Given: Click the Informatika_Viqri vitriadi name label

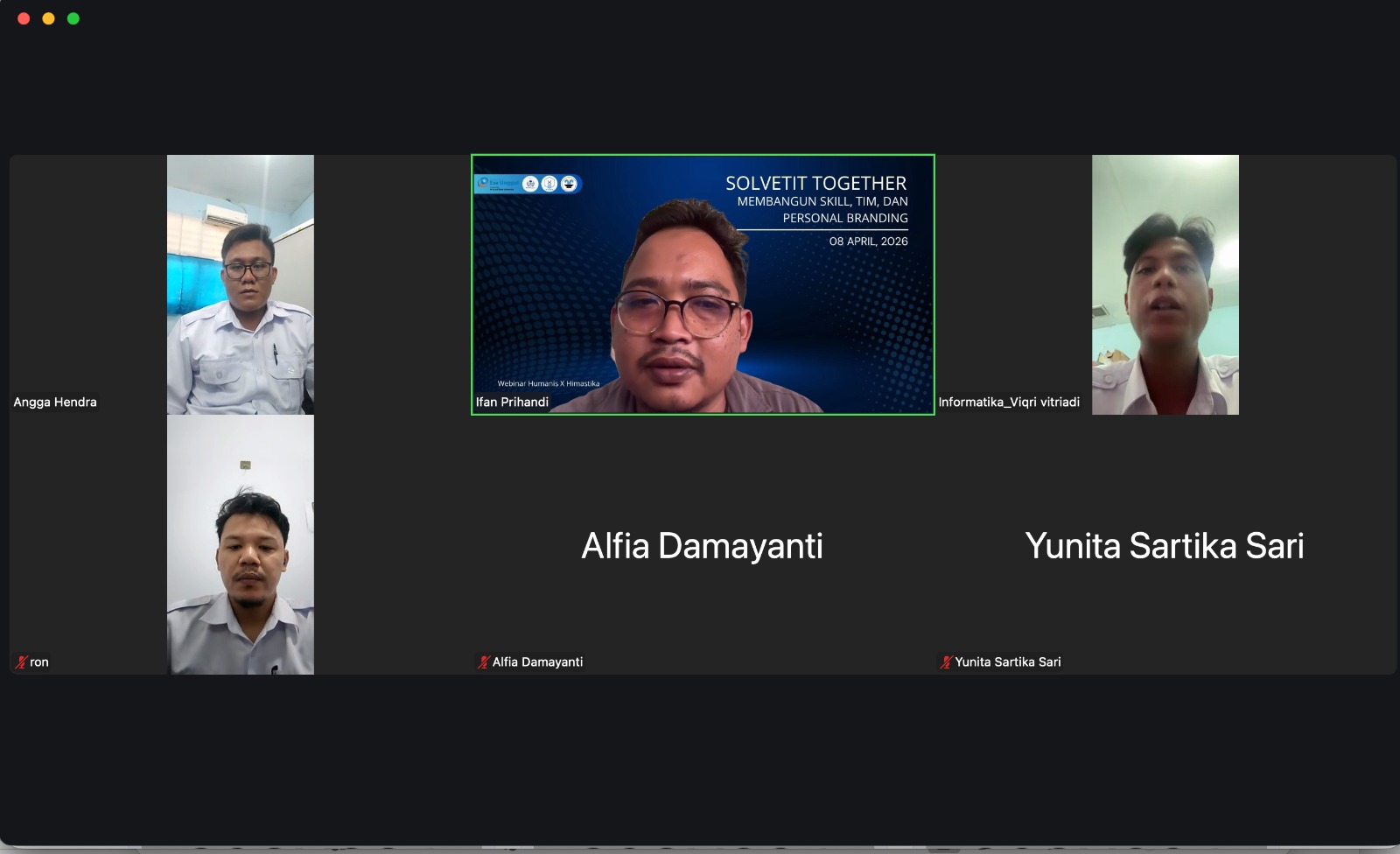Looking at the screenshot, I should tap(1009, 402).
